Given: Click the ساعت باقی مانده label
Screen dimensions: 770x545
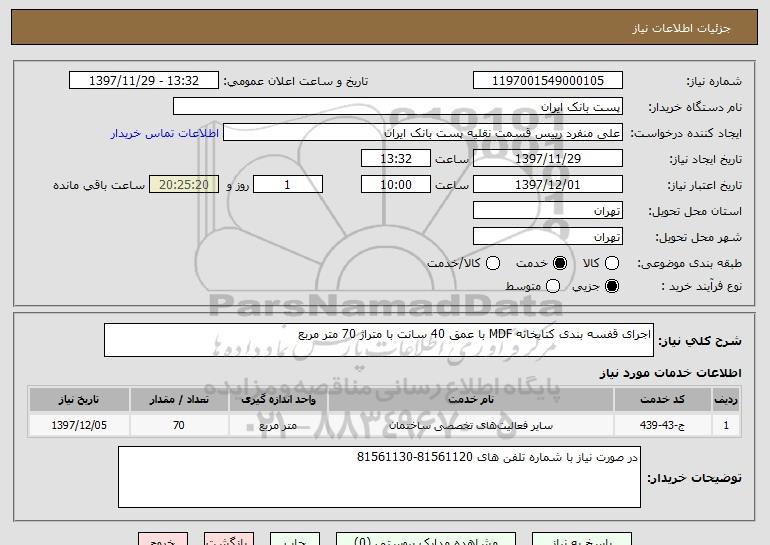Looking at the screenshot, I should [x=99, y=185].
